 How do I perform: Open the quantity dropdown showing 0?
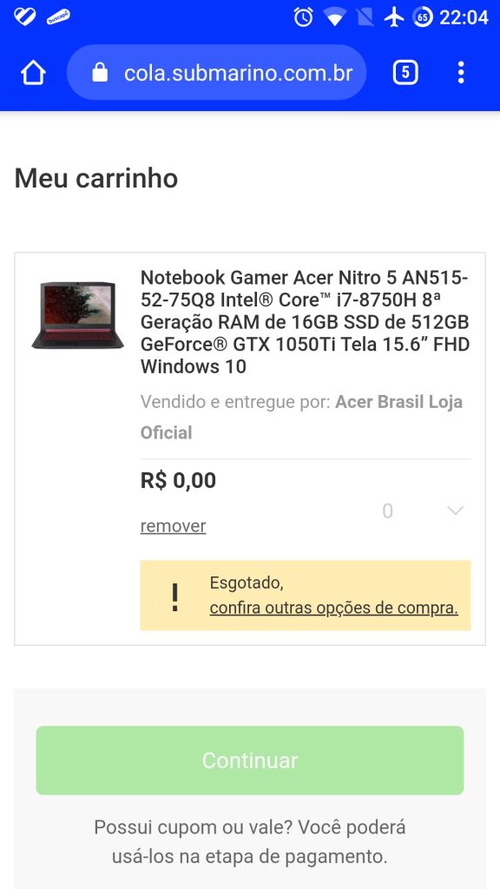423,511
